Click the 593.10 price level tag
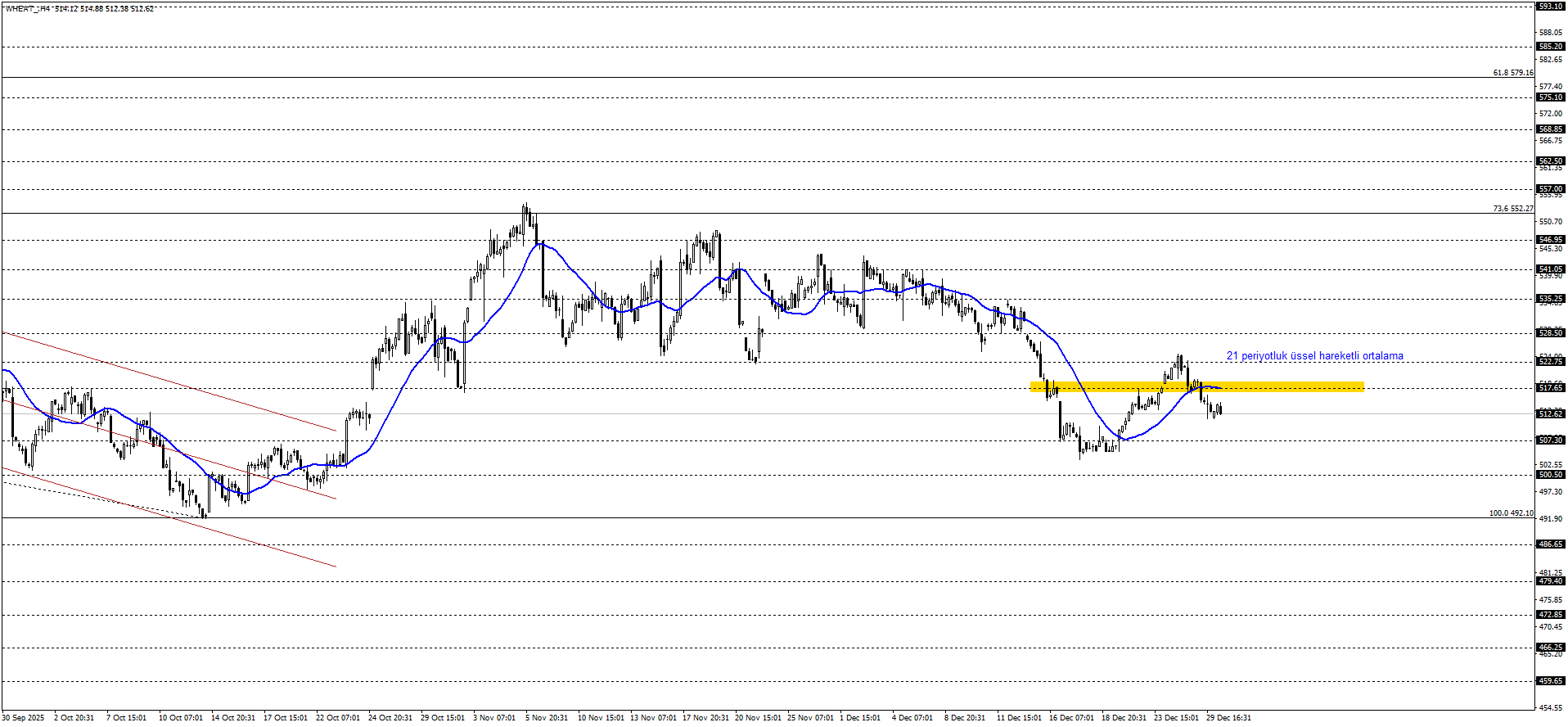1568x727 pixels. [1551, 7]
